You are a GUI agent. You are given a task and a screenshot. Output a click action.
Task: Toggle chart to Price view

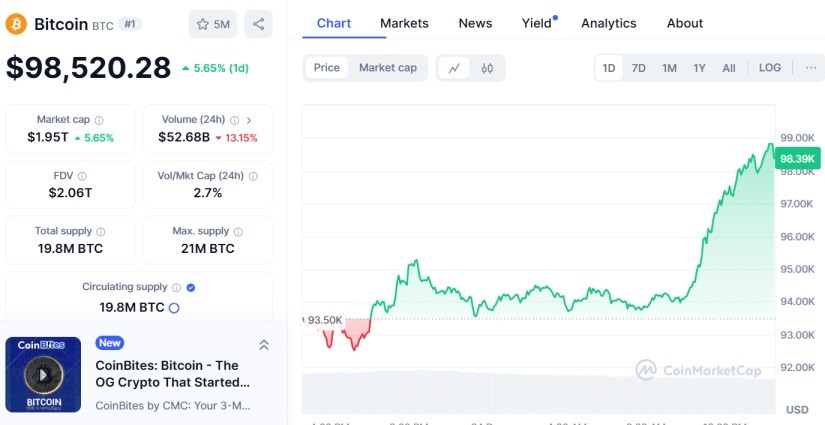[327, 68]
